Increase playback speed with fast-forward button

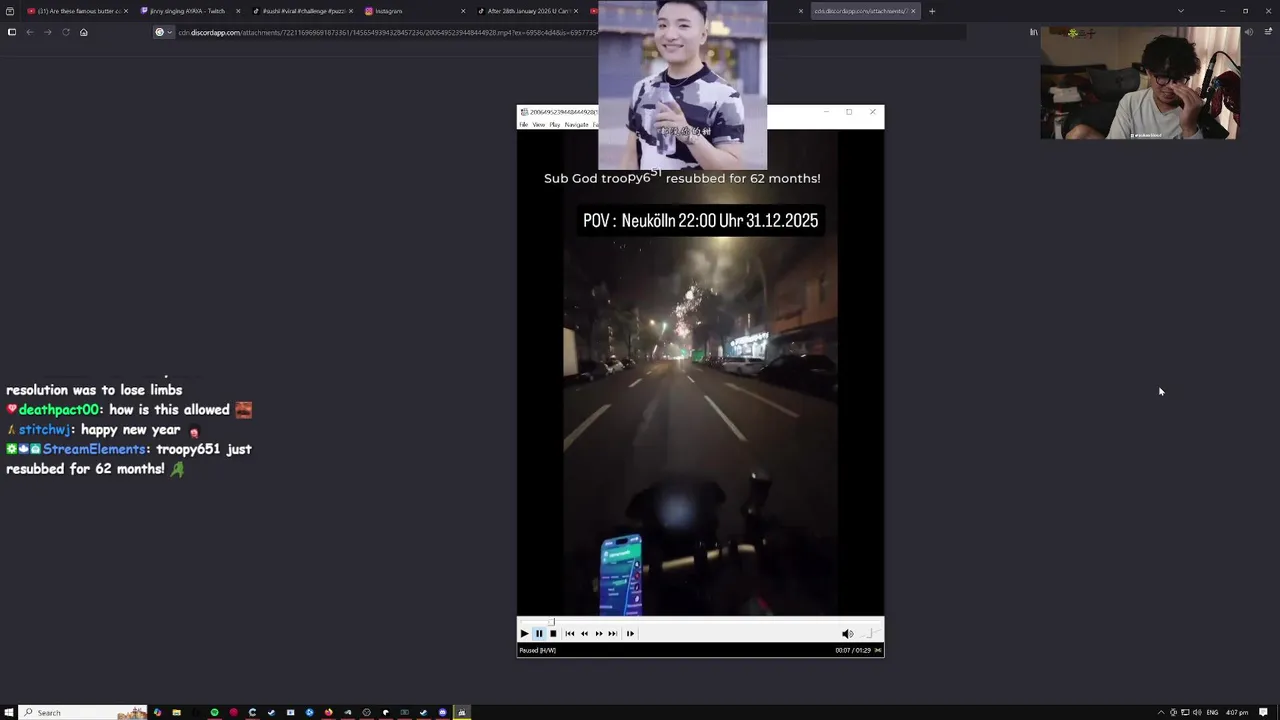coord(598,633)
